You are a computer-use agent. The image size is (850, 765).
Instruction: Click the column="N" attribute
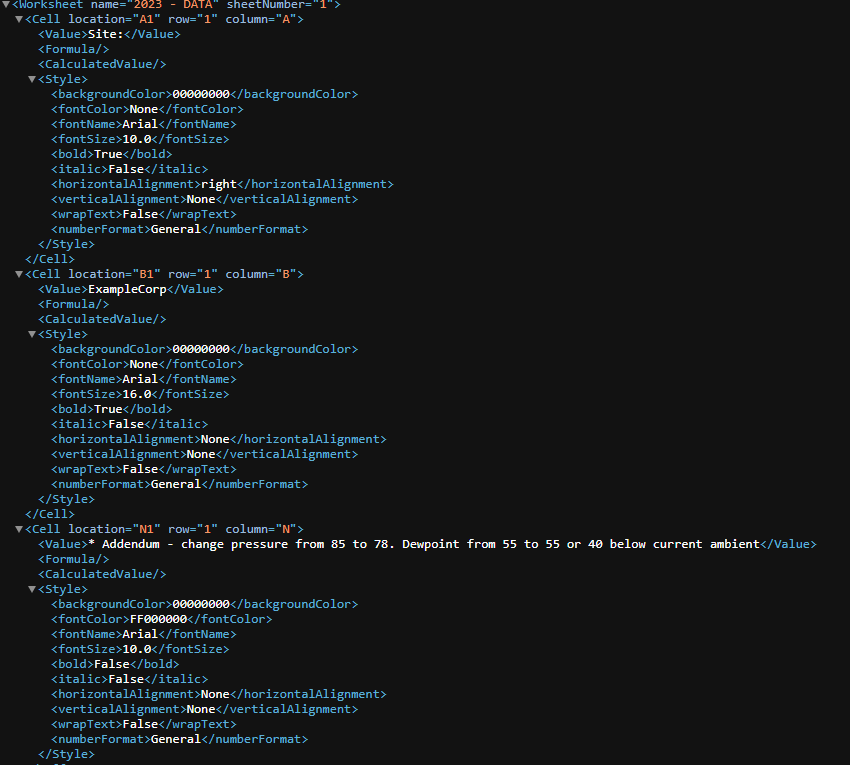coord(261,529)
